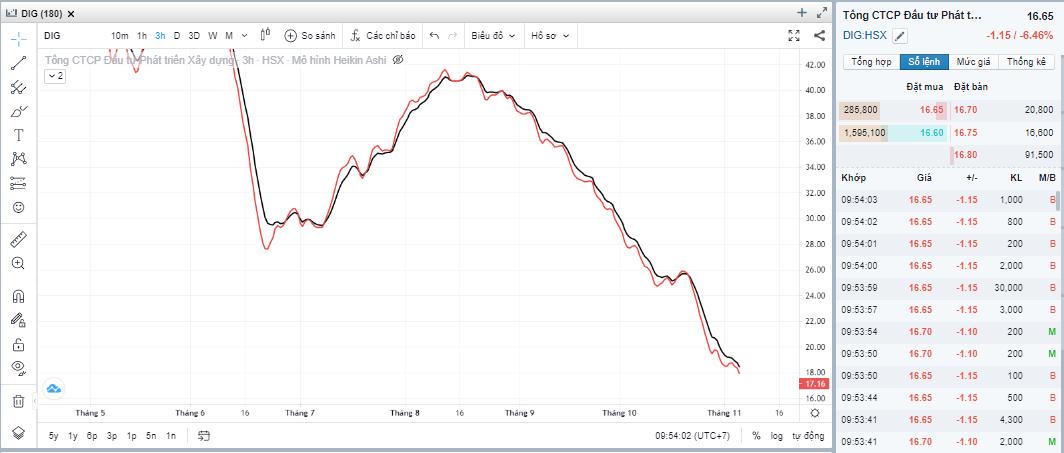Share the chart with share icon
Viewport: 1064px width, 453px height.
click(x=819, y=35)
